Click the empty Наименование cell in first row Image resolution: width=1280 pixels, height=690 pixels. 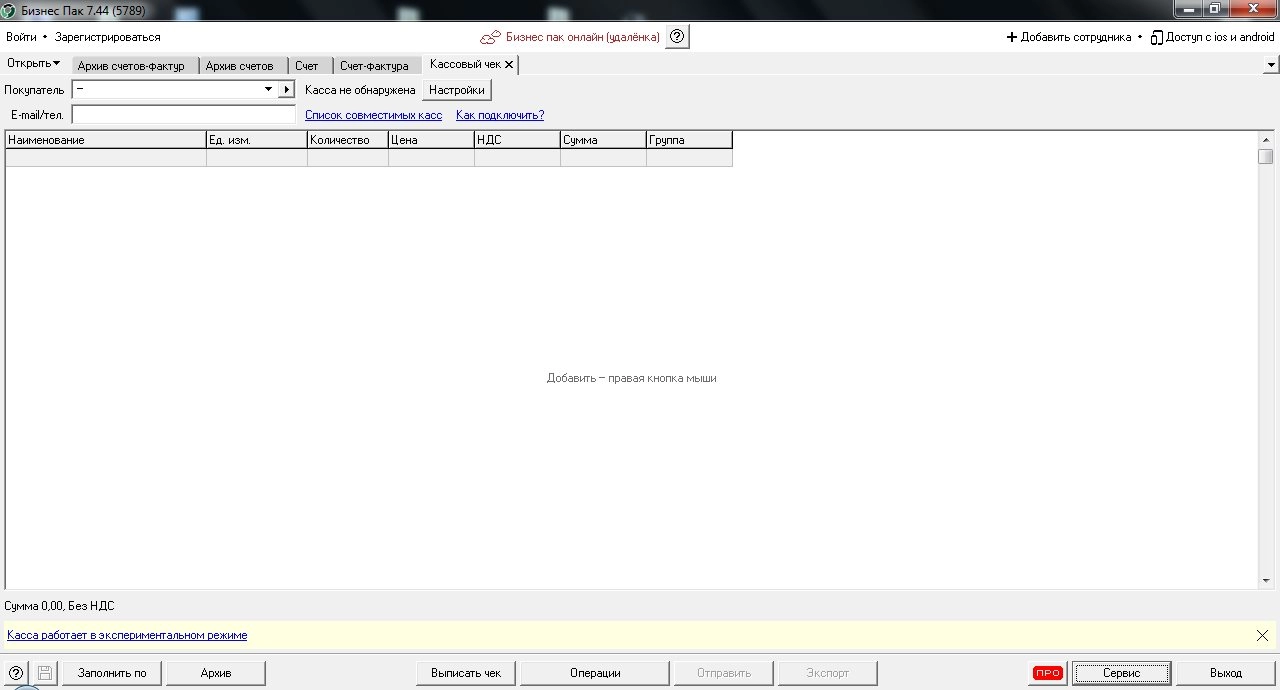click(106, 158)
